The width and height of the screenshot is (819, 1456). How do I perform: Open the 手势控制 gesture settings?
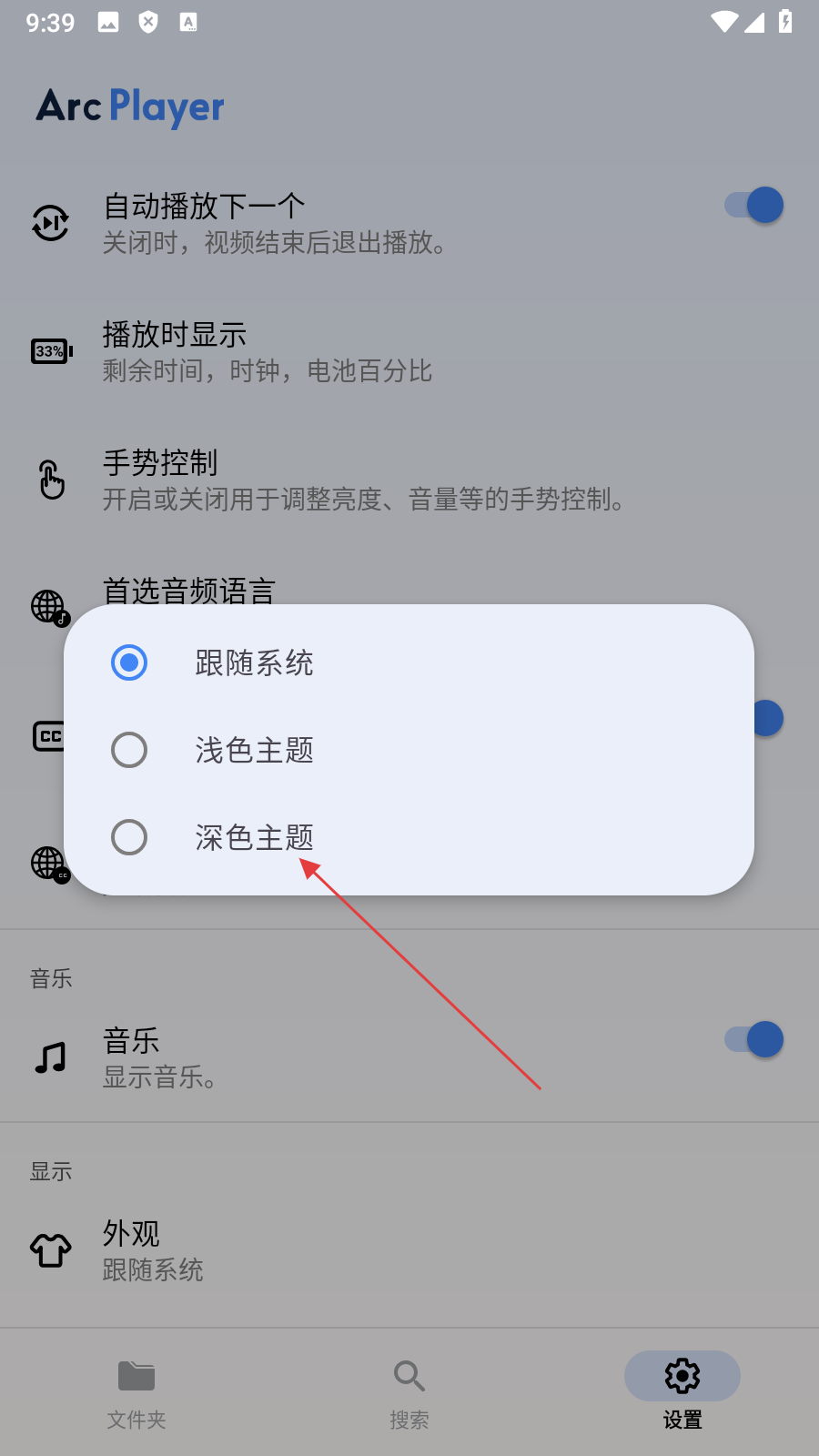point(409,480)
